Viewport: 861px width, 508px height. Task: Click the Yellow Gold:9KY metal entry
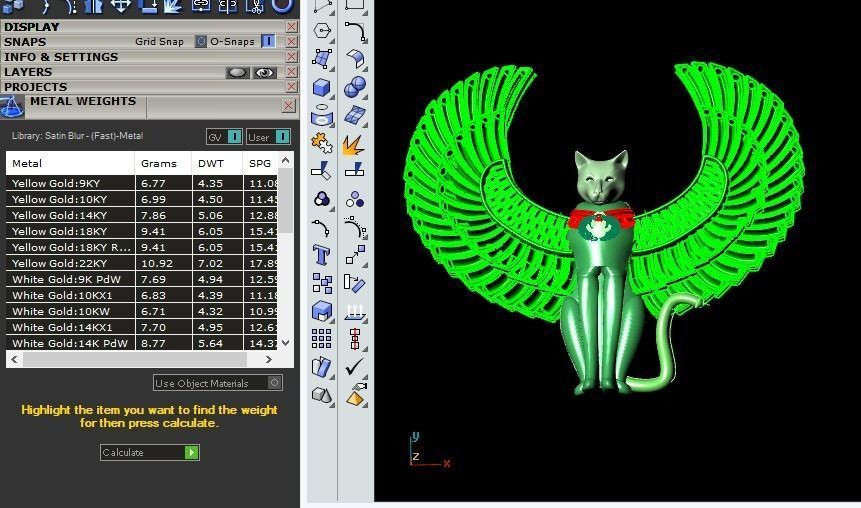56,183
